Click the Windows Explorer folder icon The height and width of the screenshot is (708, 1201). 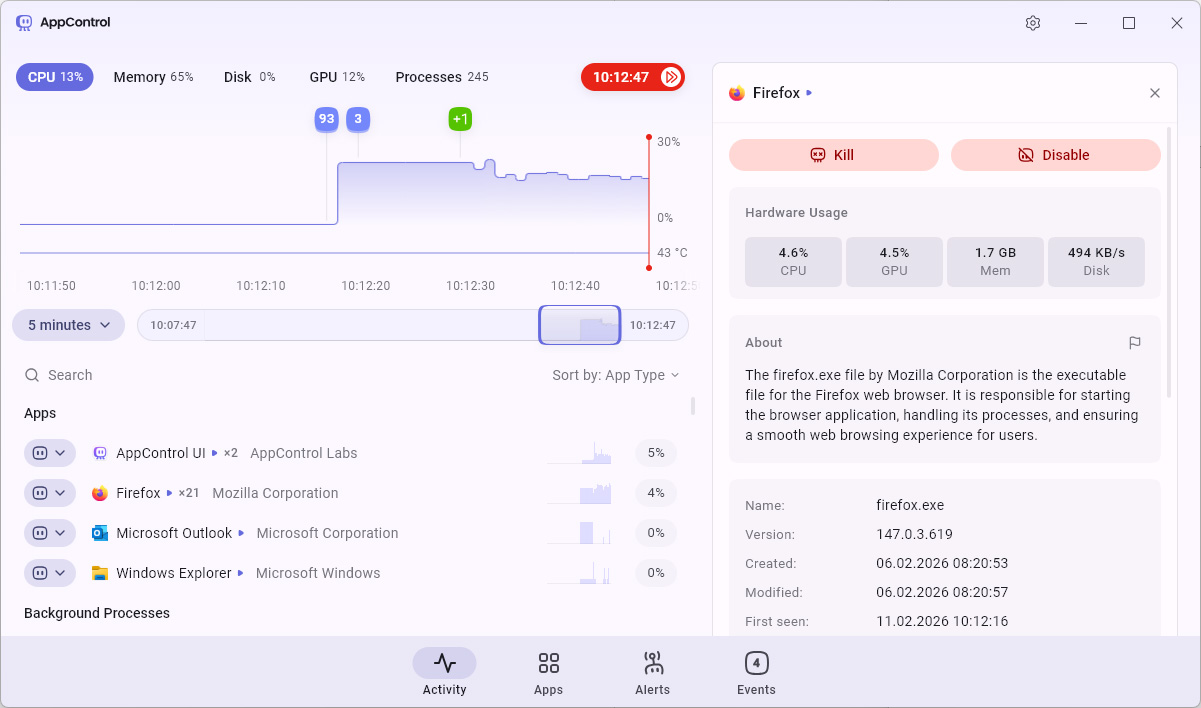[x=100, y=573]
